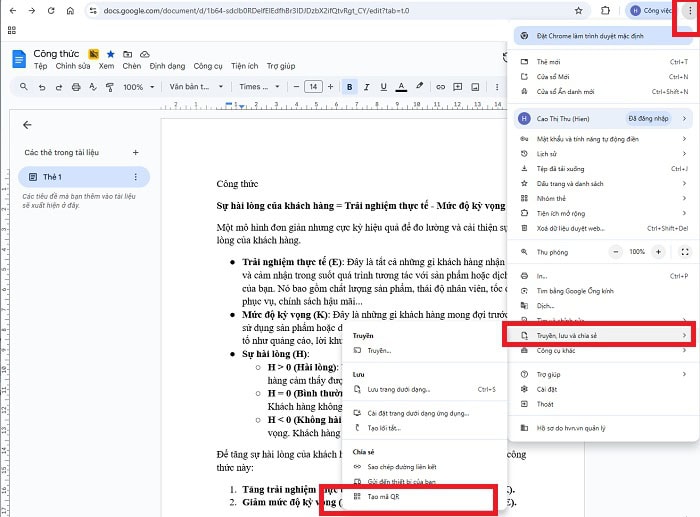The image size is (700, 517).
Task: Expand the Cao Thi Thu (Hien) profile entry
Action: coord(603,119)
